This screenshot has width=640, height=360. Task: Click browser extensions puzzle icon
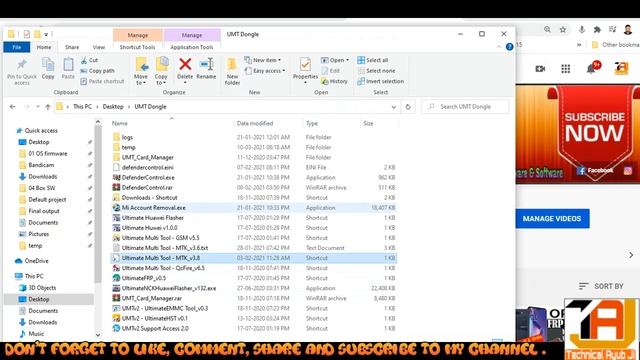click(x=597, y=29)
